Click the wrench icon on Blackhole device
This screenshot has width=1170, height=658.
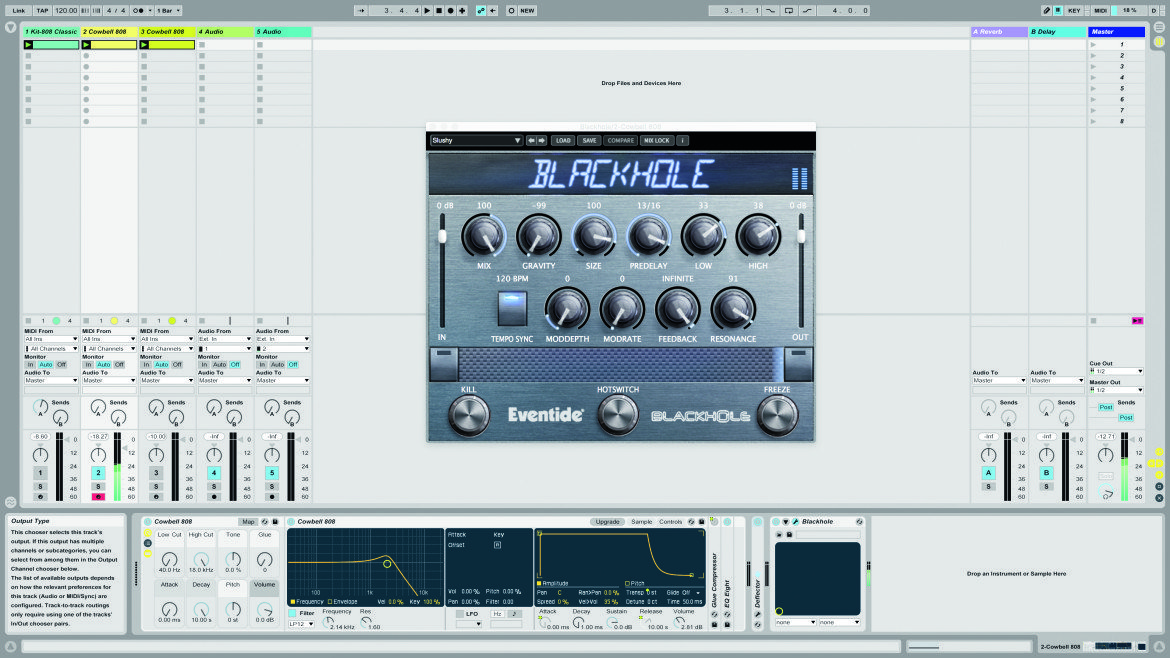click(795, 522)
